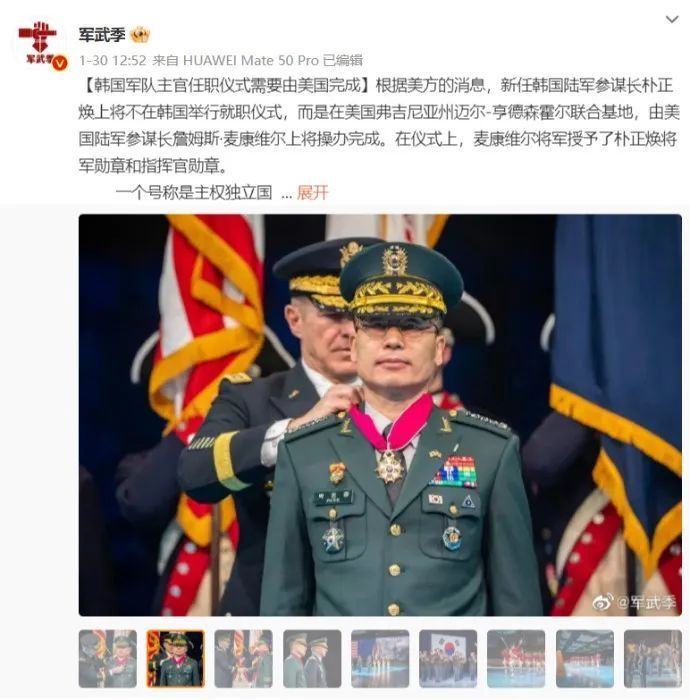The width and height of the screenshot is (690, 700).
Task: Open the 军武季 profile avatar
Action: coord(40,45)
